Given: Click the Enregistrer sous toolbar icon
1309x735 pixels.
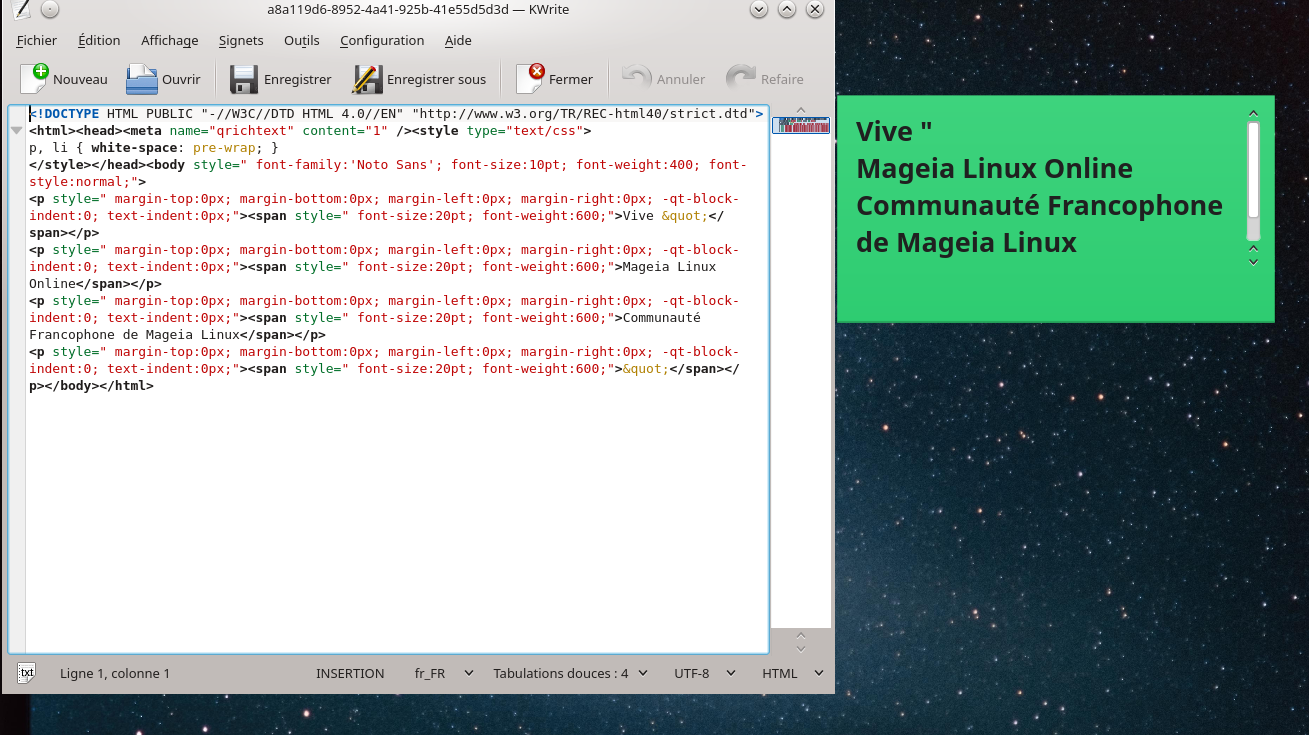Looking at the screenshot, I should [x=367, y=79].
